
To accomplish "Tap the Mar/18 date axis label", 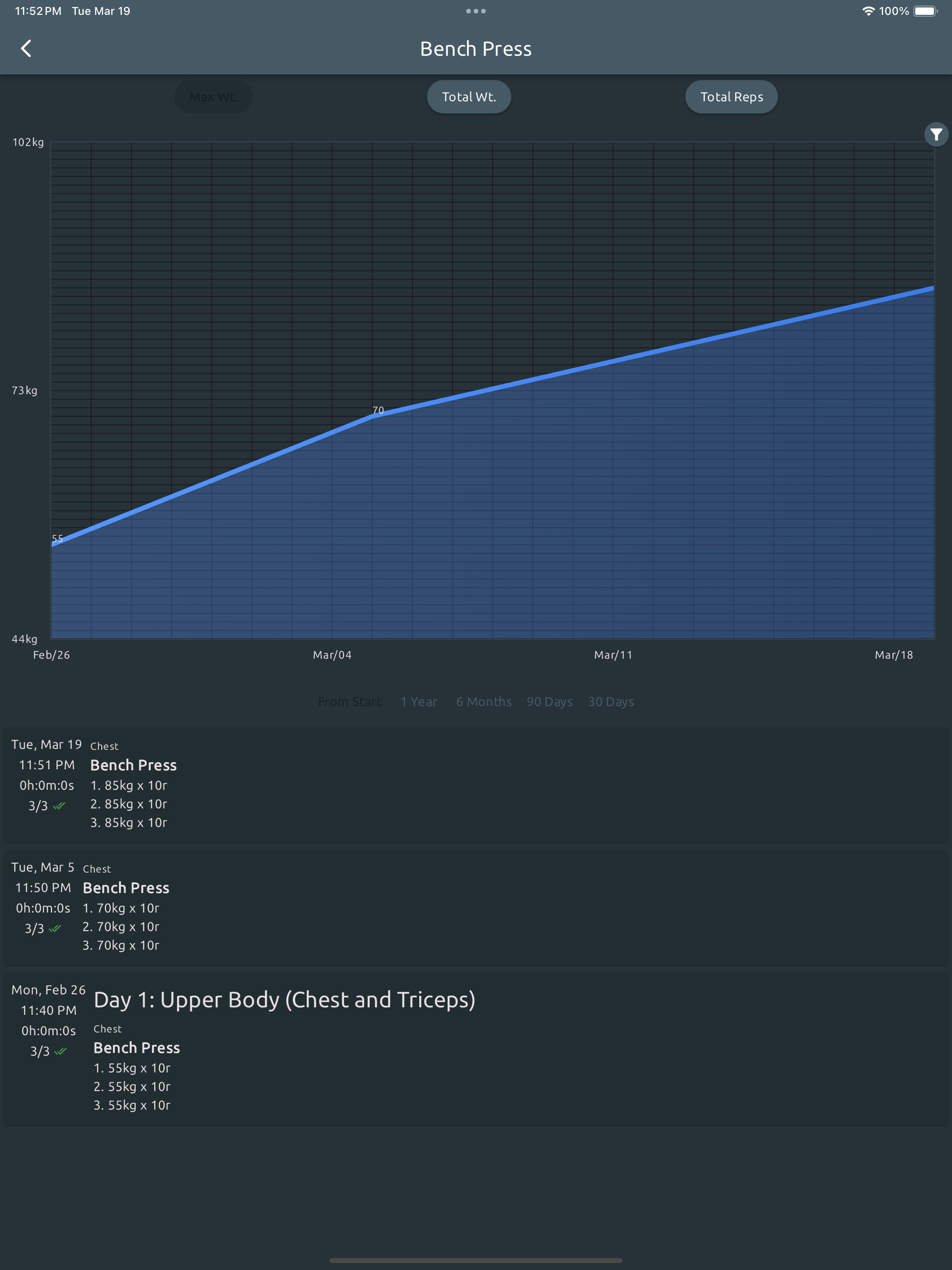I will 894,655.
